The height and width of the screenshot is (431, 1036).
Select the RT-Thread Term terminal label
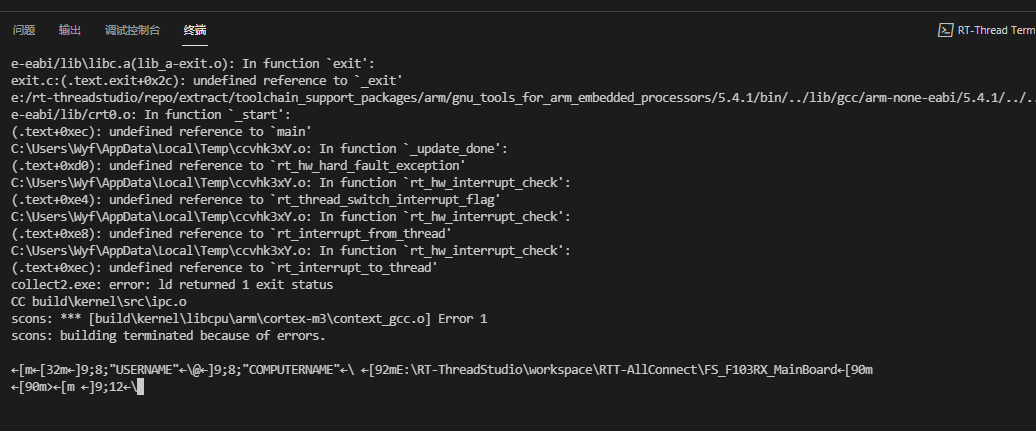click(x=996, y=30)
